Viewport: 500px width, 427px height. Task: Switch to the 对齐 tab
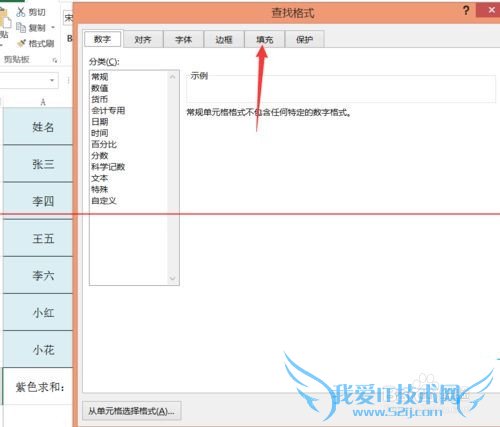click(x=143, y=40)
